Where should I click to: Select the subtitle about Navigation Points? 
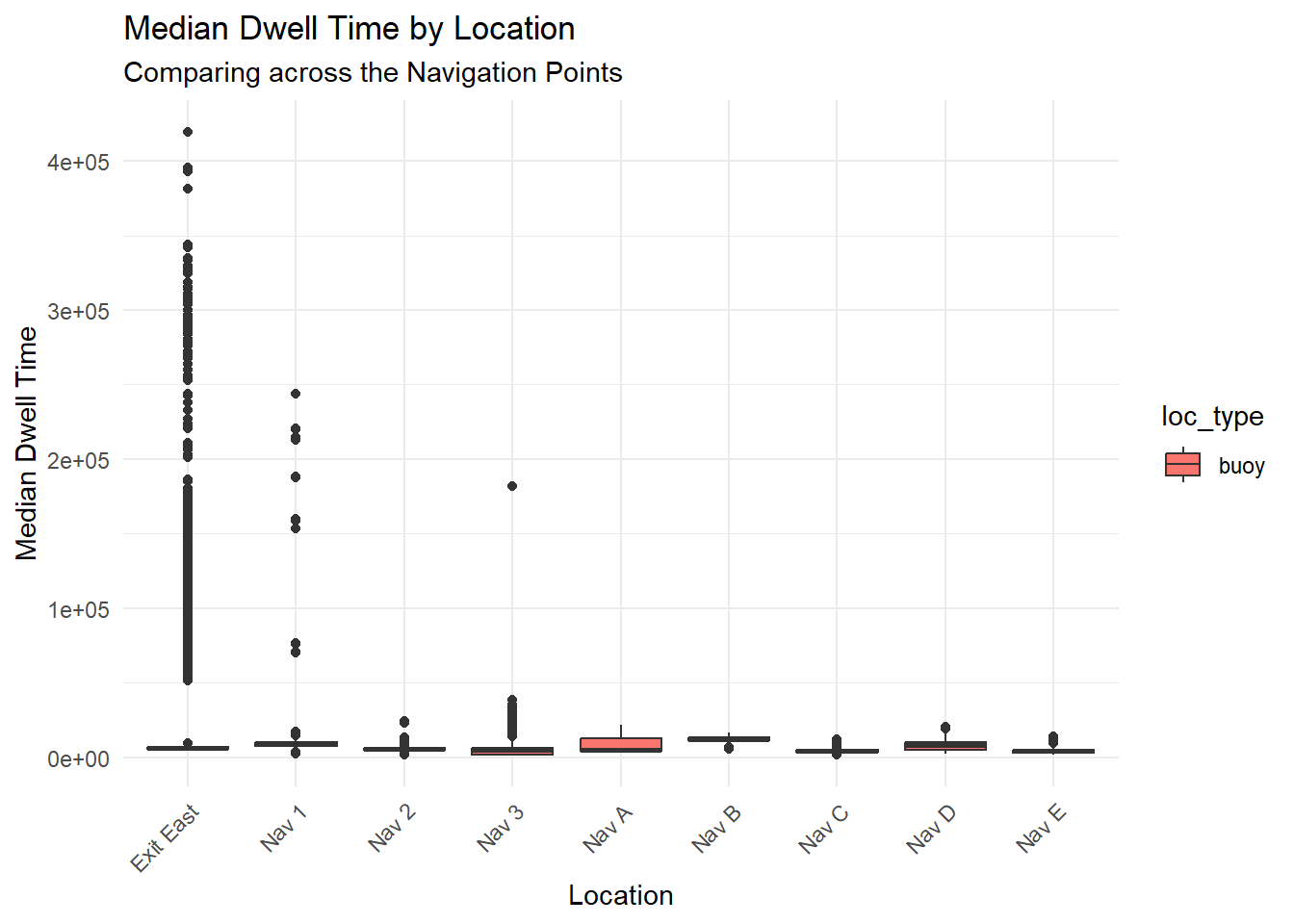pyautogui.click(x=373, y=73)
